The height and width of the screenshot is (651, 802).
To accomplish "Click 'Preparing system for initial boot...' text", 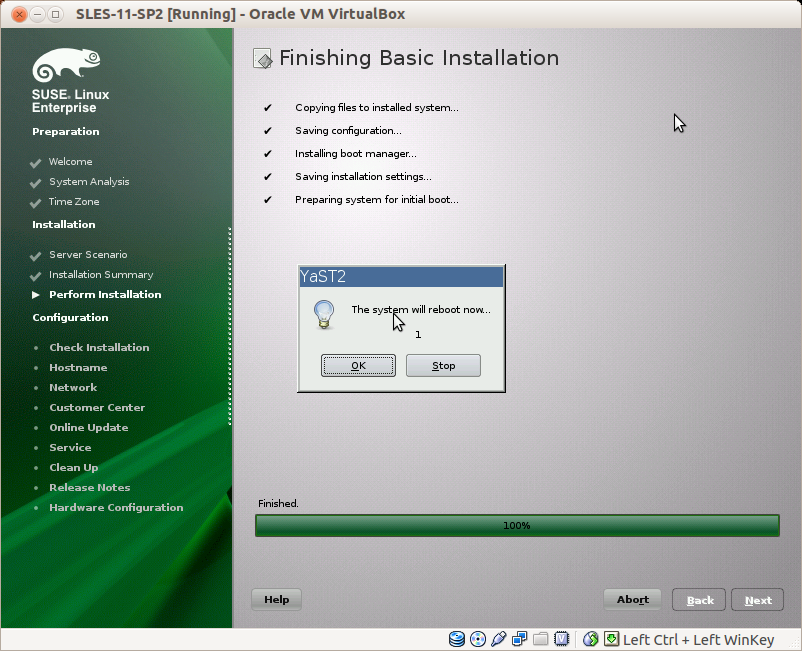I will (377, 199).
